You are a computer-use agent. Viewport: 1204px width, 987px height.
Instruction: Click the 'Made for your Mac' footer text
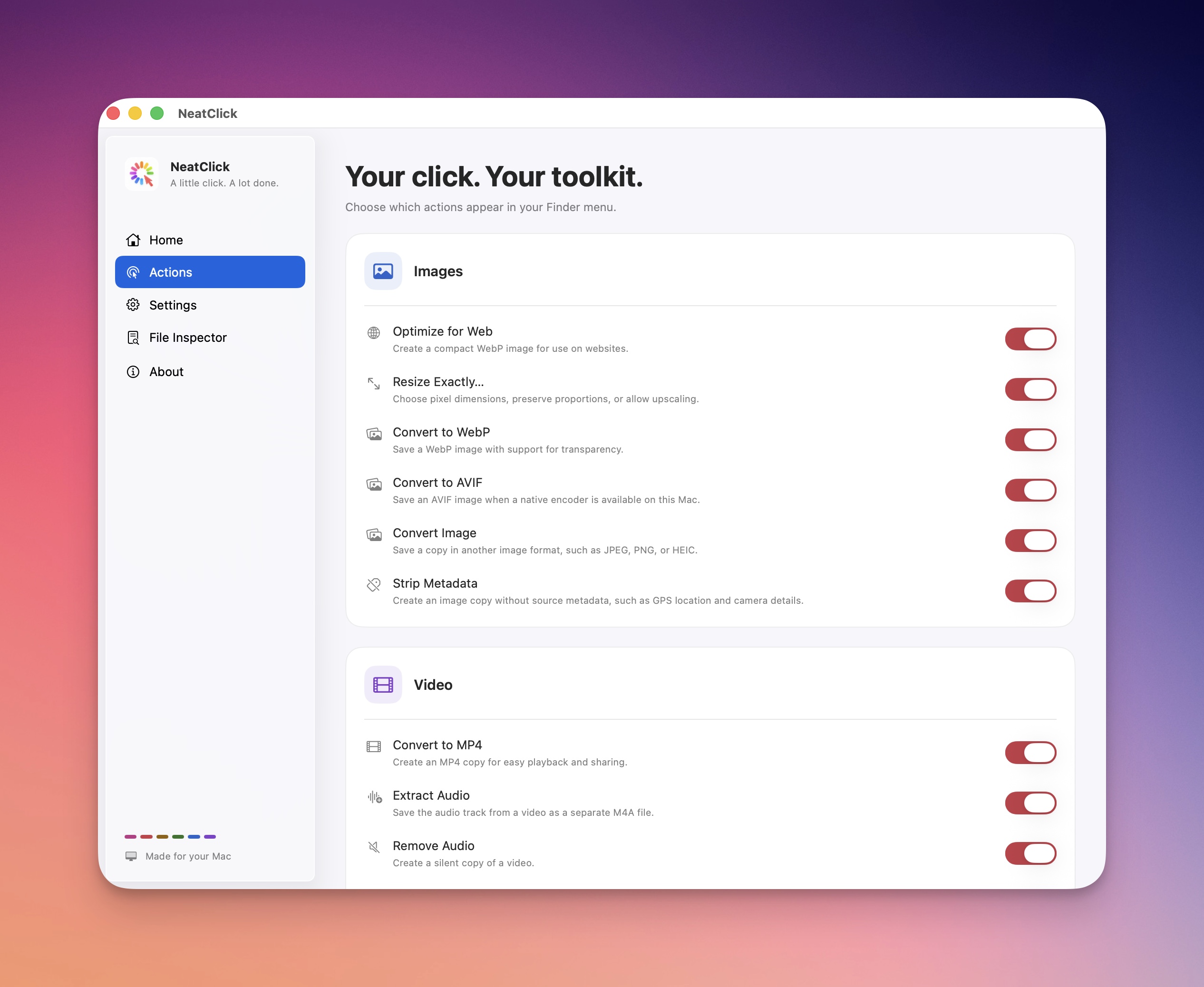click(x=188, y=856)
